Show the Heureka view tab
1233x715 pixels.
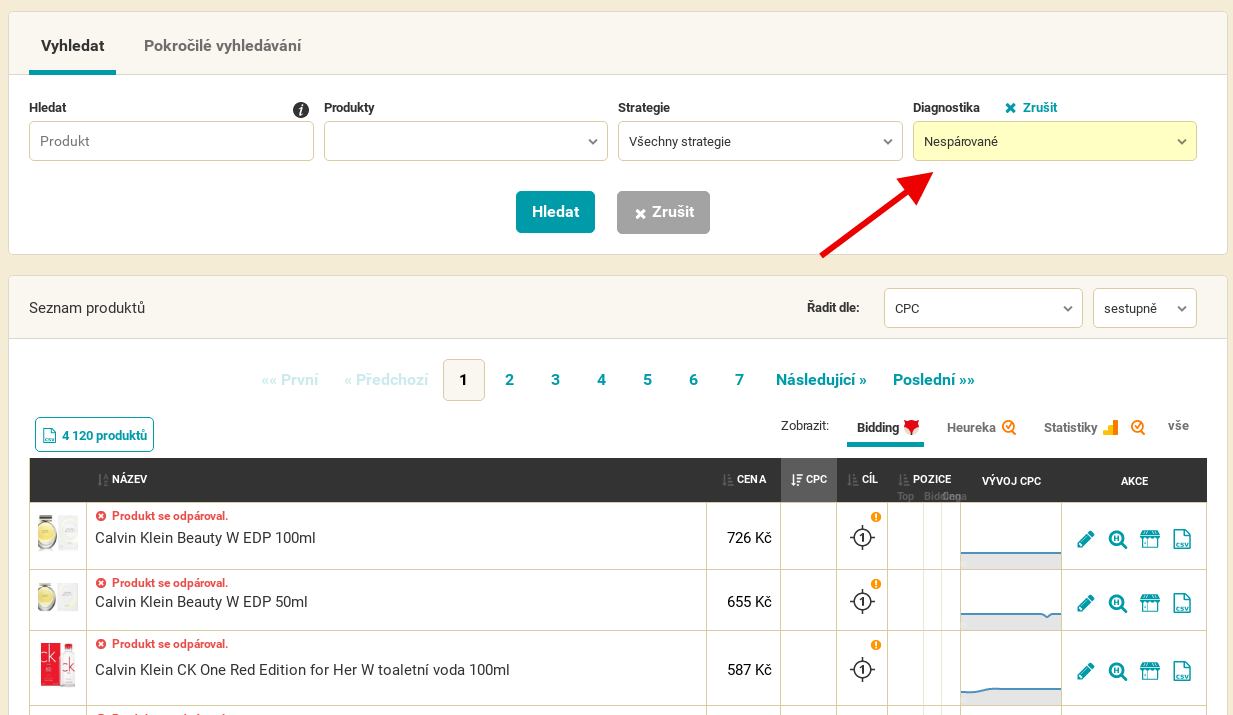pos(981,428)
